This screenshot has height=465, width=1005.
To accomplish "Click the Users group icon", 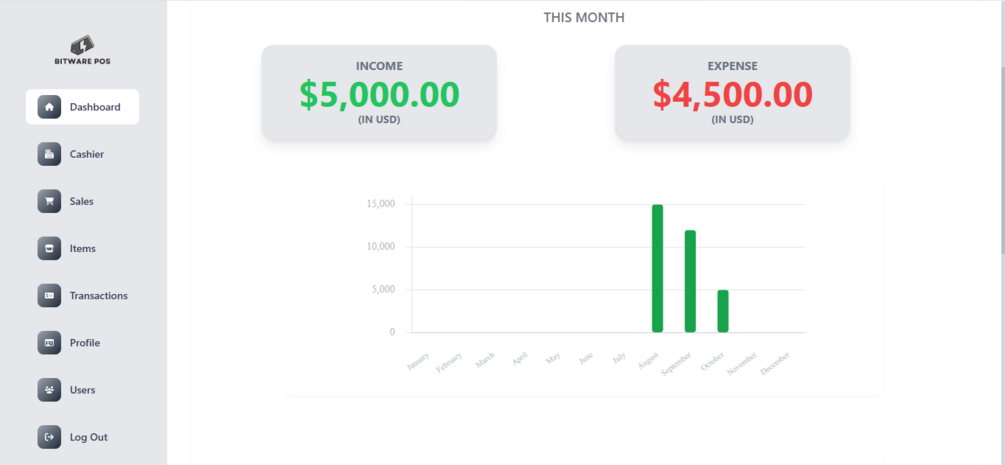I will 49,390.
